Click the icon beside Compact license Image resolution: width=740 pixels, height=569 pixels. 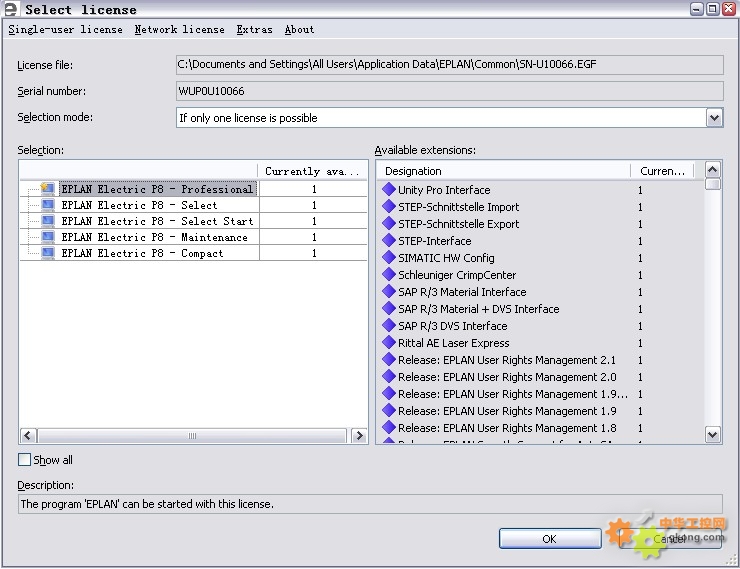point(48,253)
